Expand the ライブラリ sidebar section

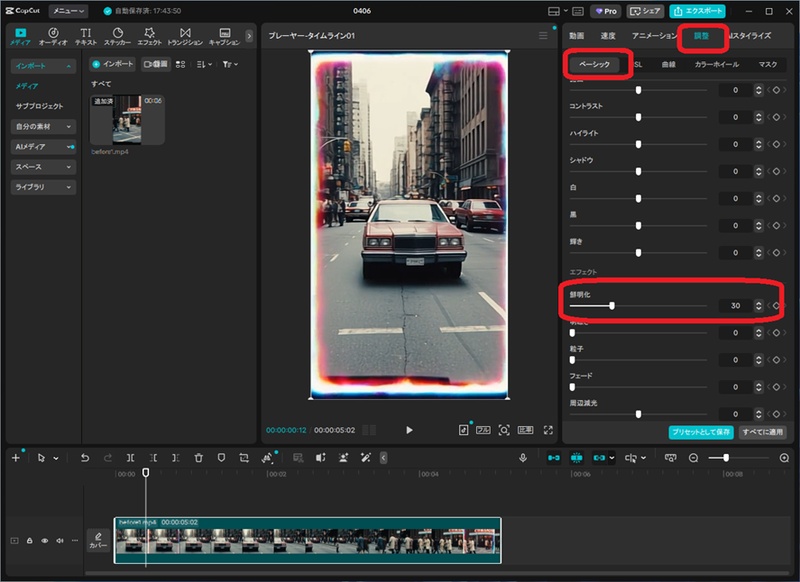[x=43, y=187]
